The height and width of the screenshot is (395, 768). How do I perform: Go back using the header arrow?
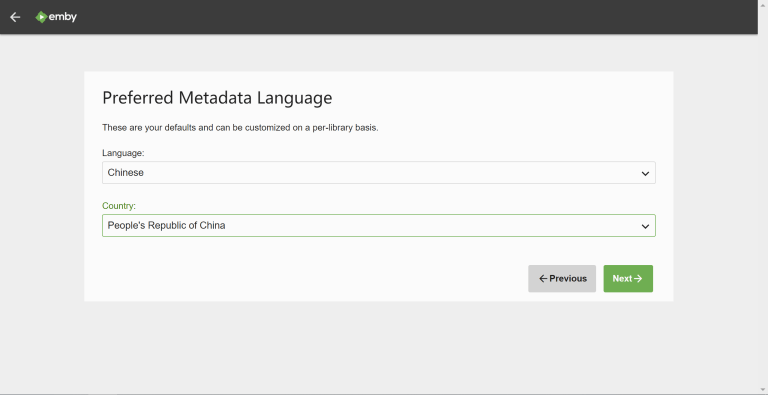[15, 17]
